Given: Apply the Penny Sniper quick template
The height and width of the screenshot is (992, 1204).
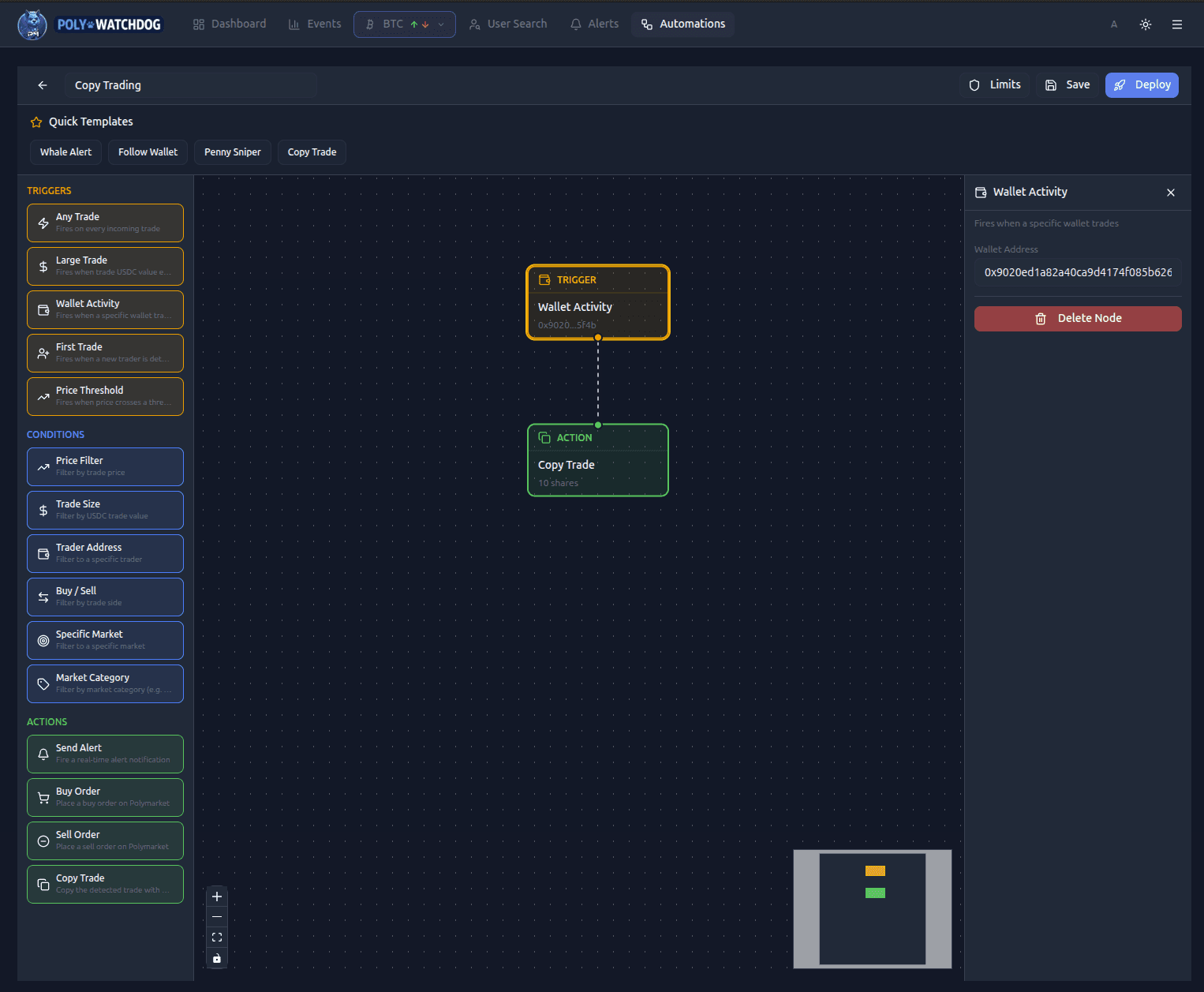Looking at the screenshot, I should [233, 152].
